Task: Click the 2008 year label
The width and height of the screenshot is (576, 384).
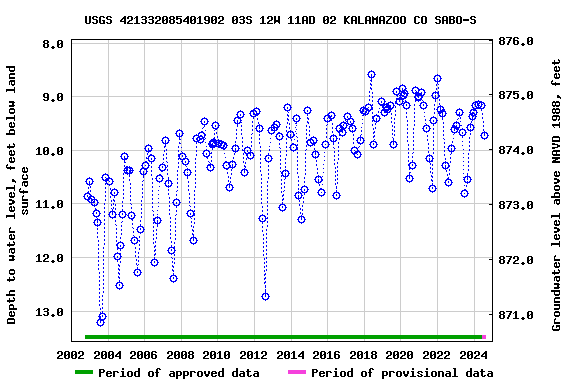Action: (180, 355)
